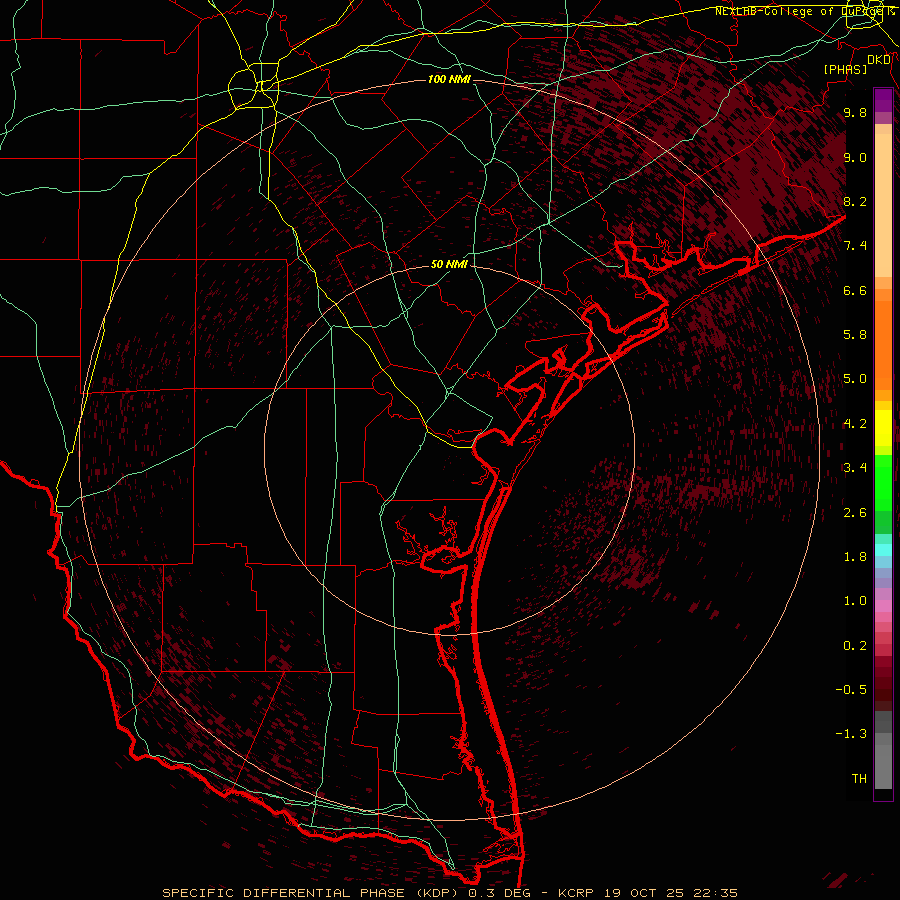Click the purple swatch atop the color bar
Viewport: 900px width, 900px height.
[883, 100]
